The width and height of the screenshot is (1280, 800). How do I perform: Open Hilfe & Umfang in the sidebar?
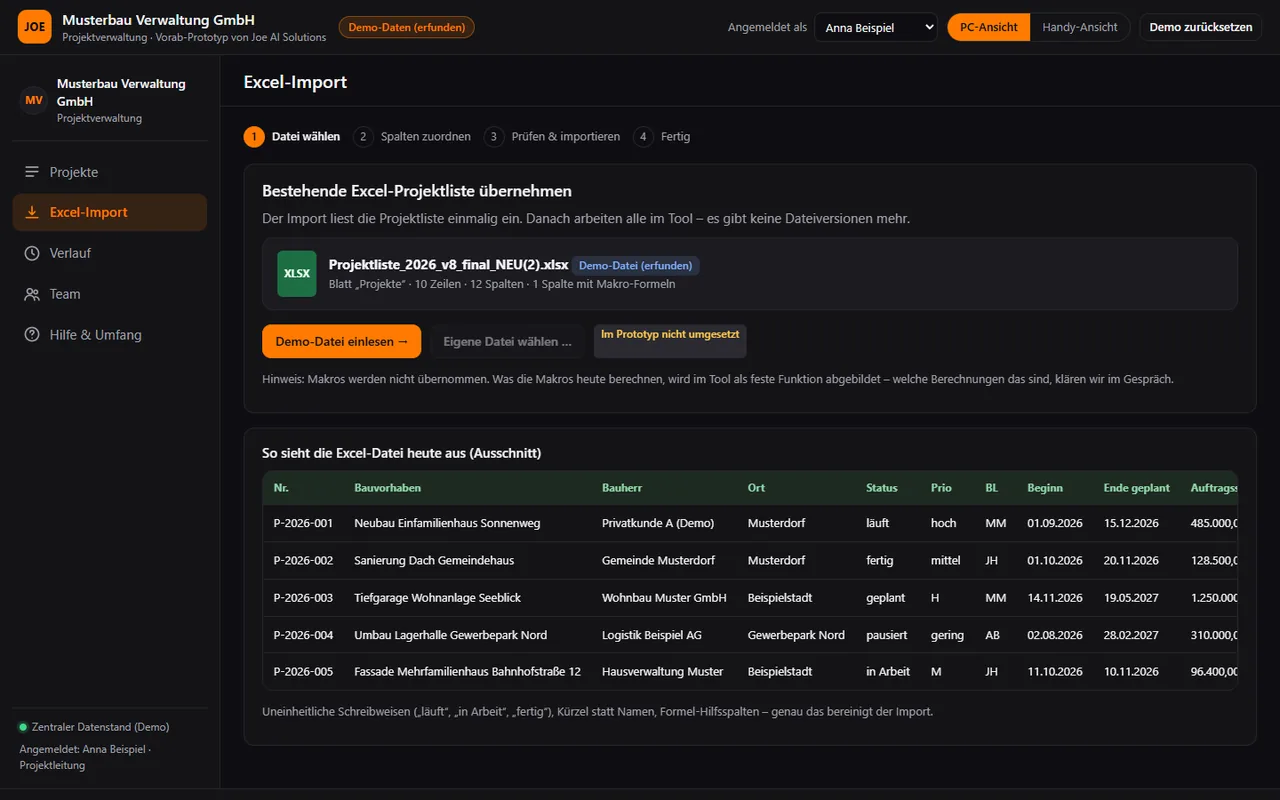[x=110, y=335]
